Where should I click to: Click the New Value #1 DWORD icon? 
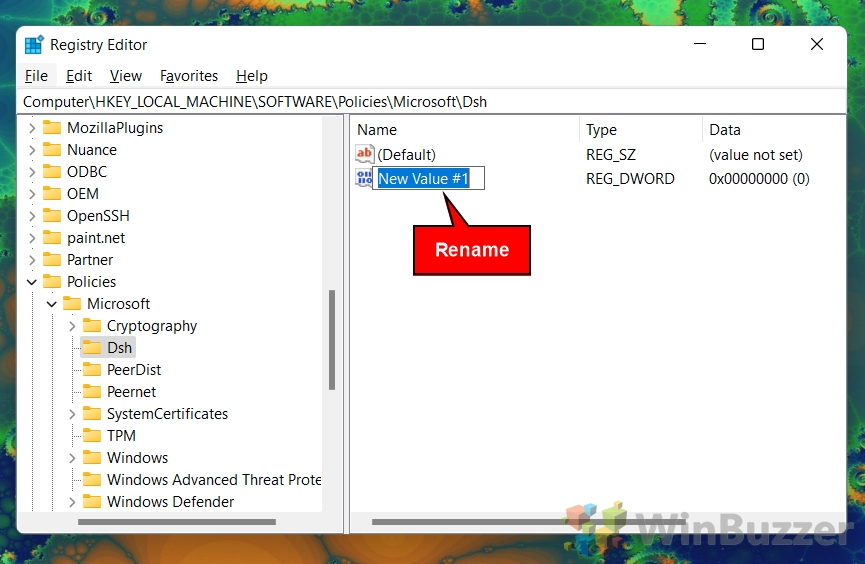coord(364,178)
